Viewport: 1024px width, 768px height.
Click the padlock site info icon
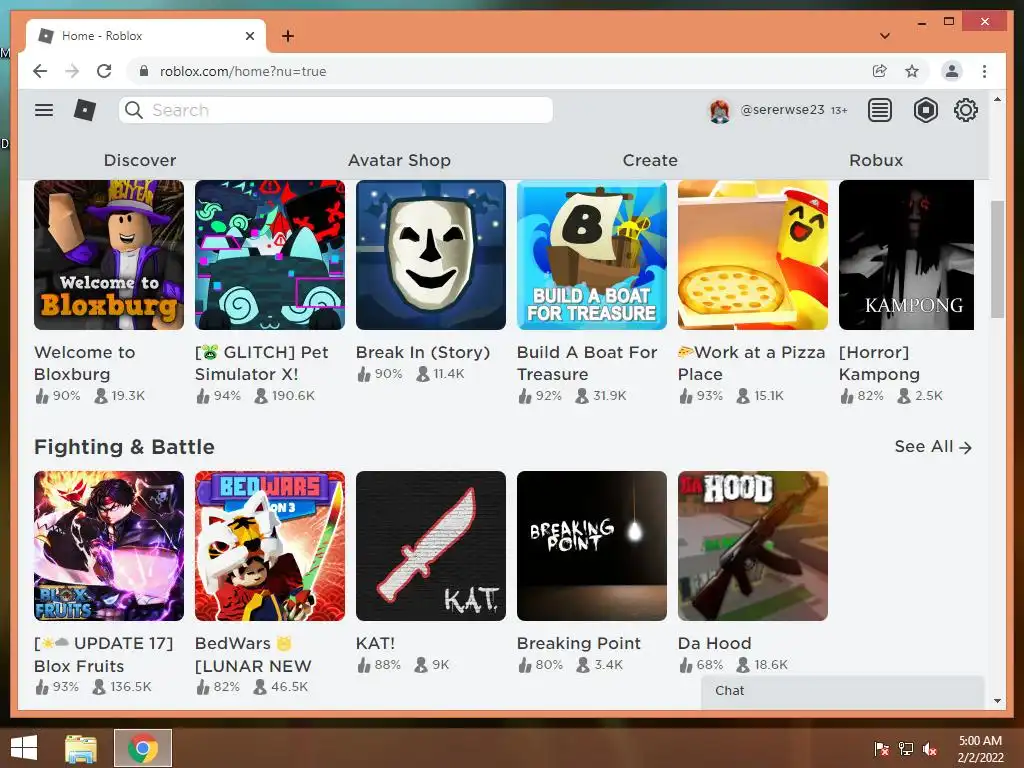click(x=144, y=71)
